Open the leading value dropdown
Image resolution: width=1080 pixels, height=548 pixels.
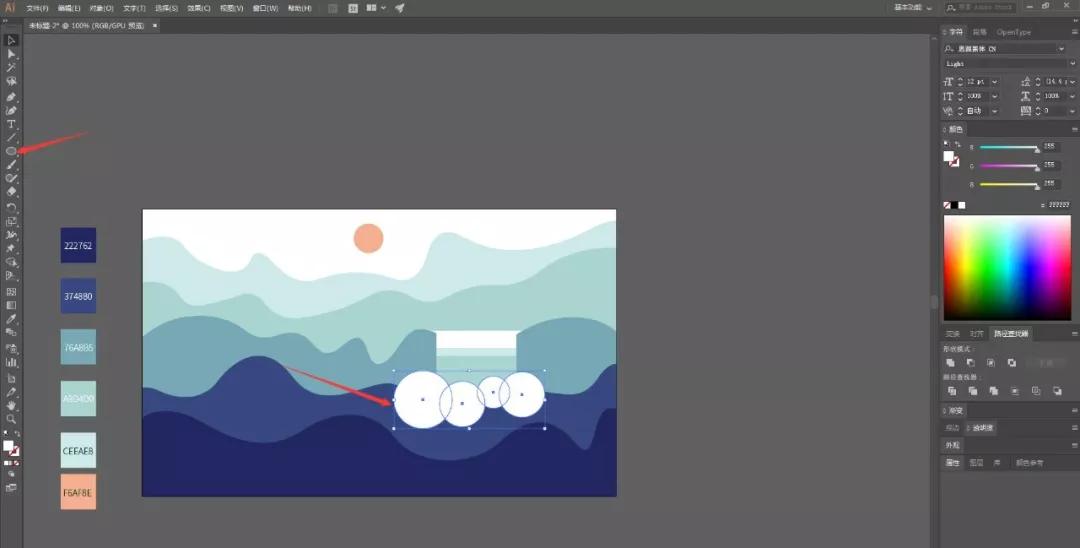(1073, 81)
